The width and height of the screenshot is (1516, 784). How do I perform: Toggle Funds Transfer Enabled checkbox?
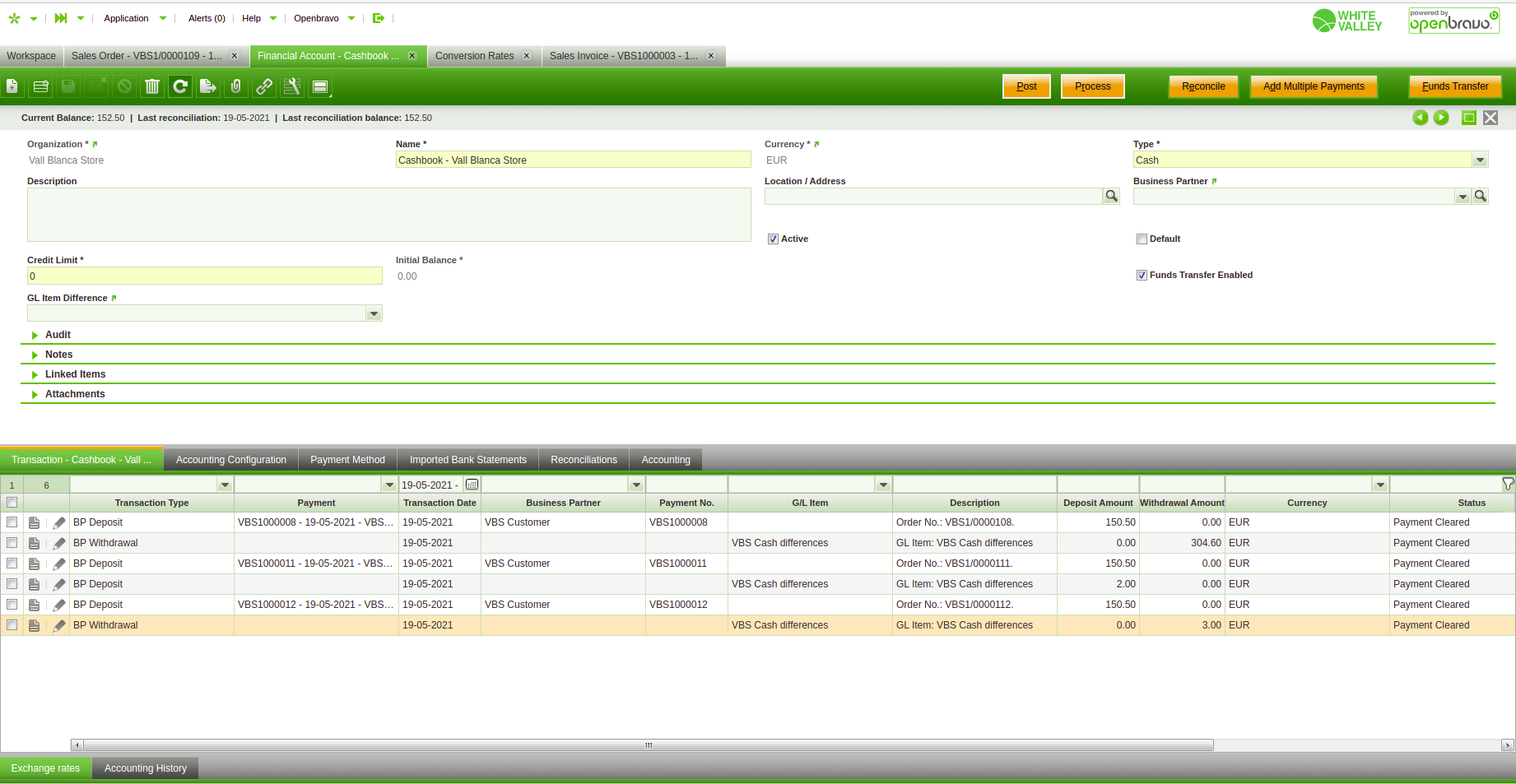(x=1142, y=276)
